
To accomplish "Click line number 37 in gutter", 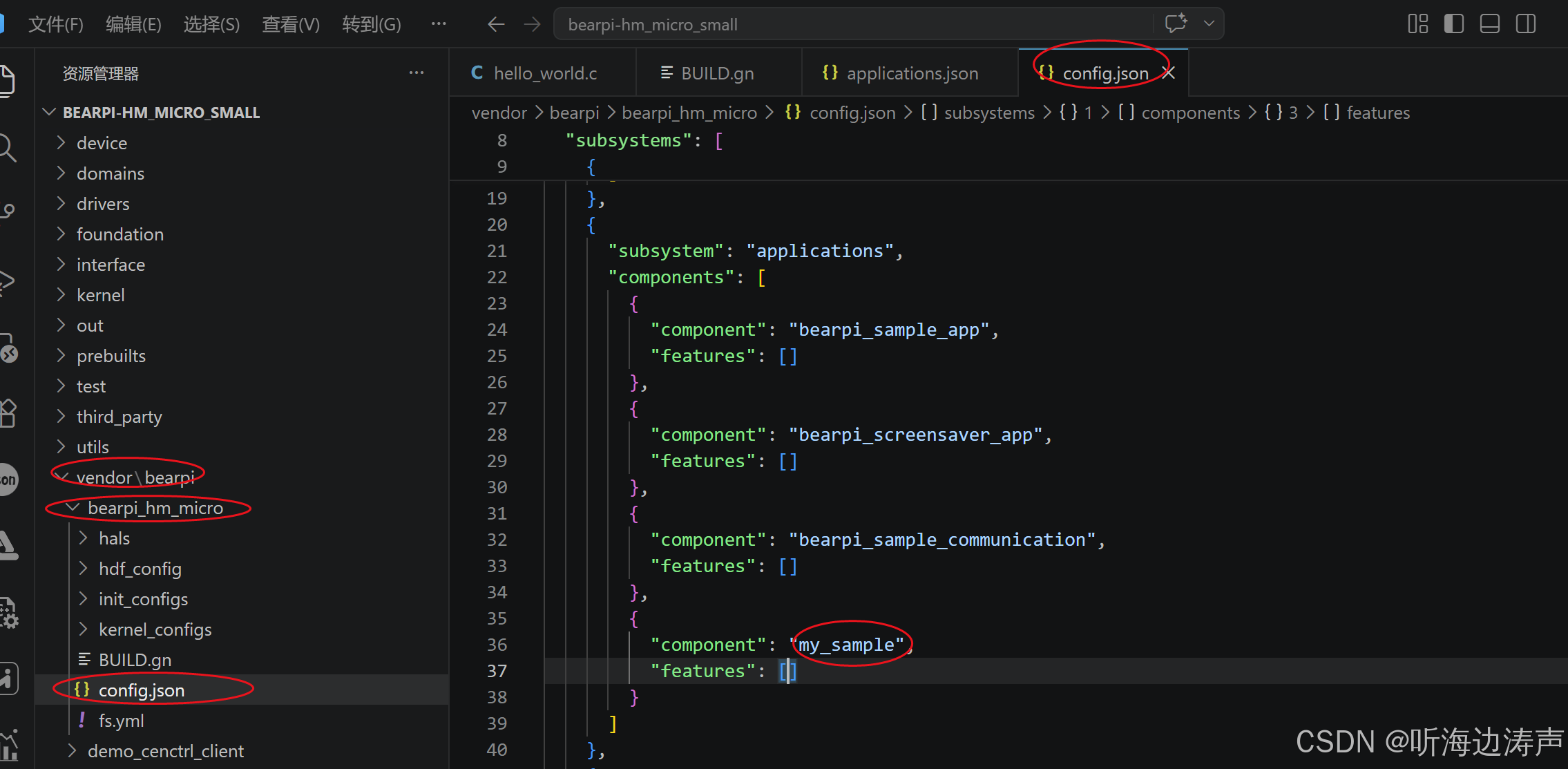I will coord(497,671).
